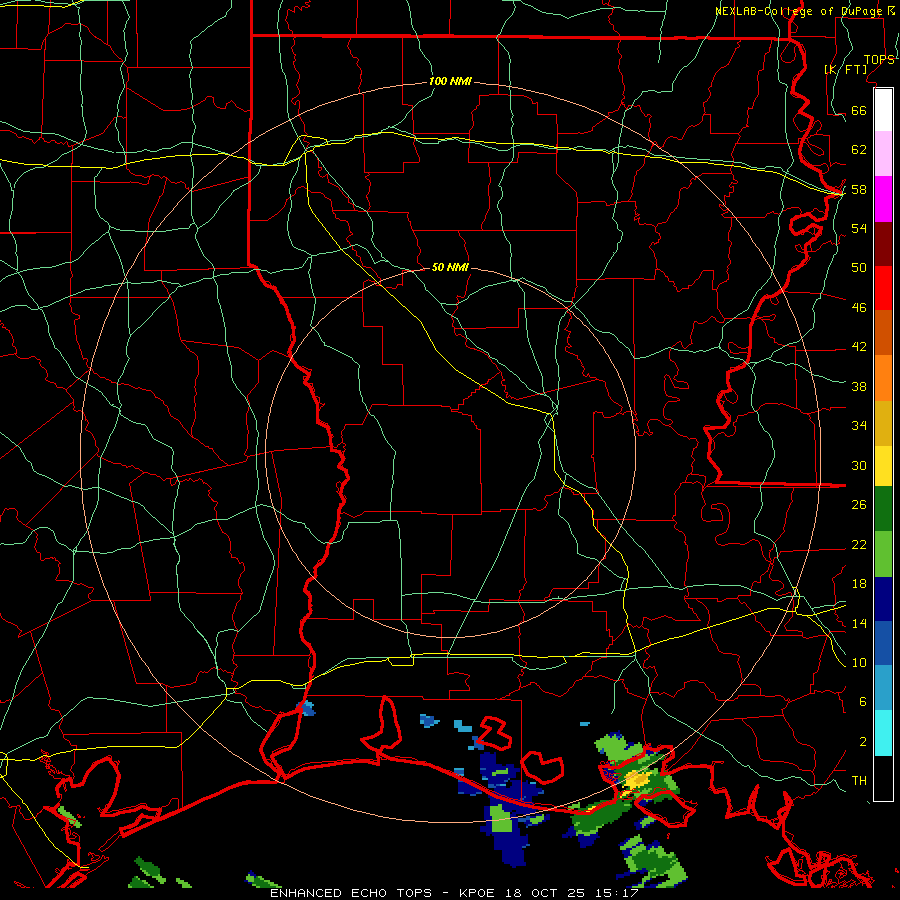Click the navy blue legend swatch
Viewport: 900px width, 900px height.
pos(883,599)
